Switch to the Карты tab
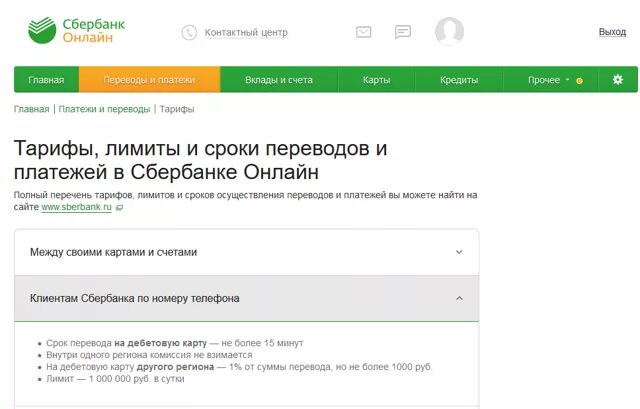 click(376, 80)
